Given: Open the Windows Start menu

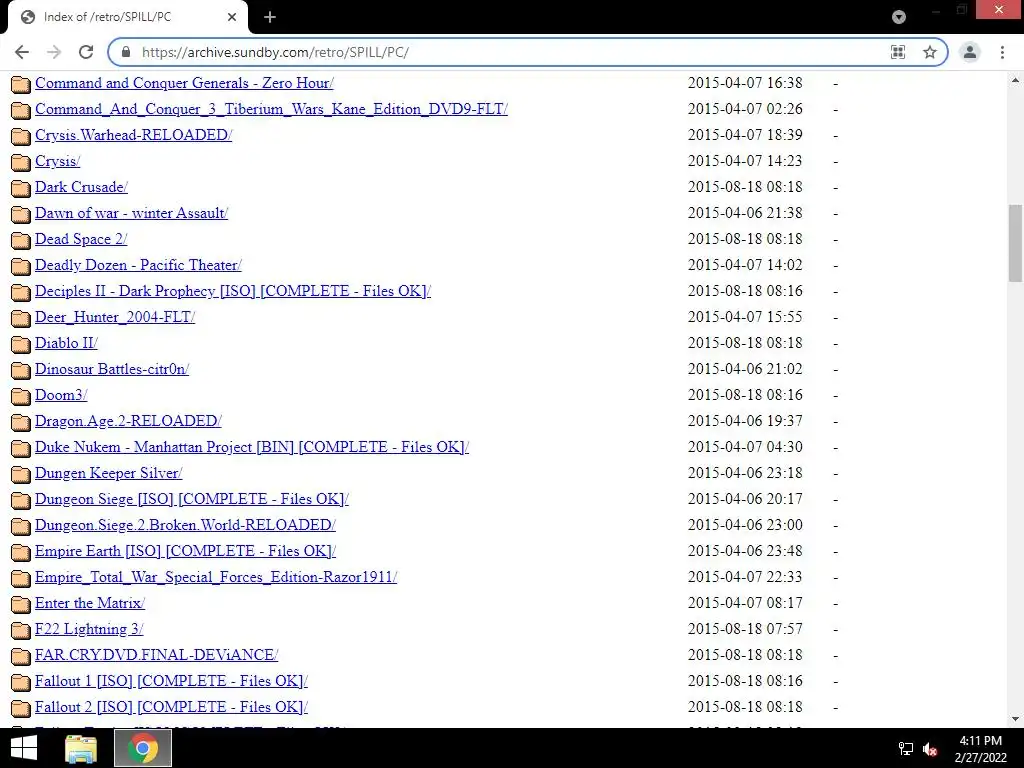Looking at the screenshot, I should 24,748.
